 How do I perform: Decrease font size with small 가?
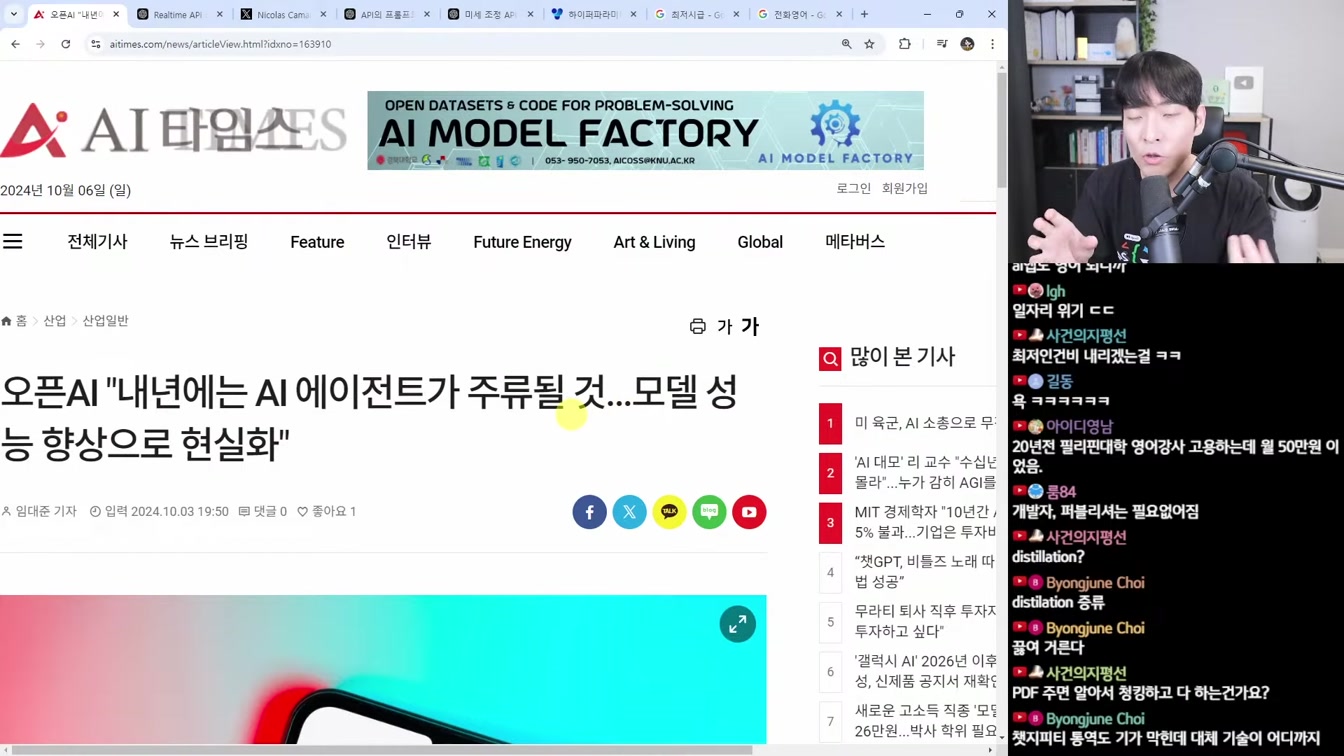[725, 327]
